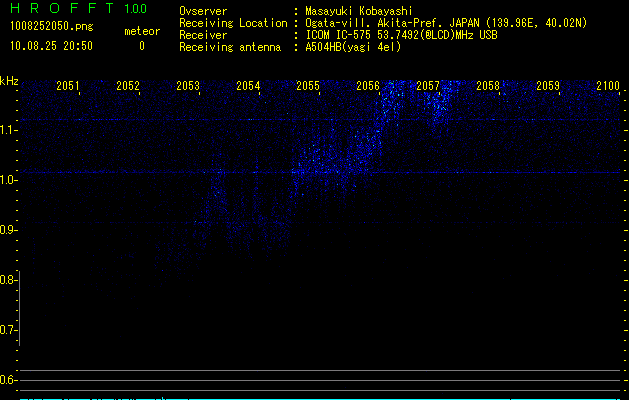
Task: Click the 2058 time marker
Action: (488, 85)
